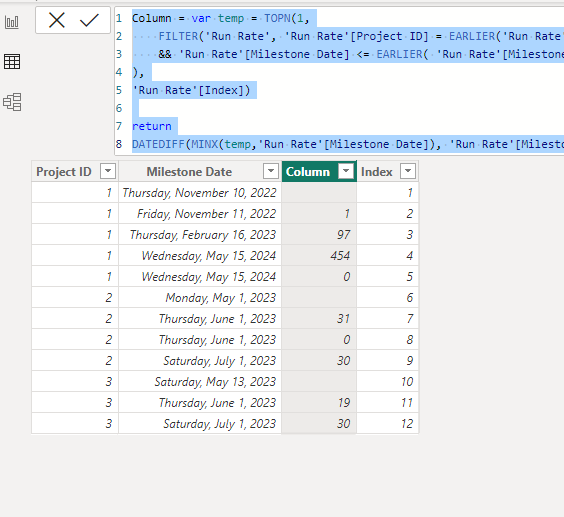Viewport: 564px width, 517px height.
Task: Commit formula with the checkmark icon
Action: (89, 20)
